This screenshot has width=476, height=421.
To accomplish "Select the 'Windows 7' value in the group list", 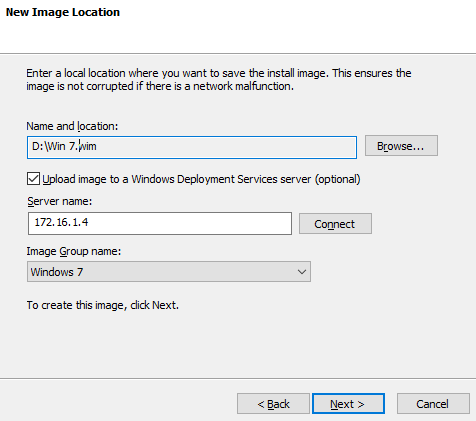I will pyautogui.click(x=57, y=272).
